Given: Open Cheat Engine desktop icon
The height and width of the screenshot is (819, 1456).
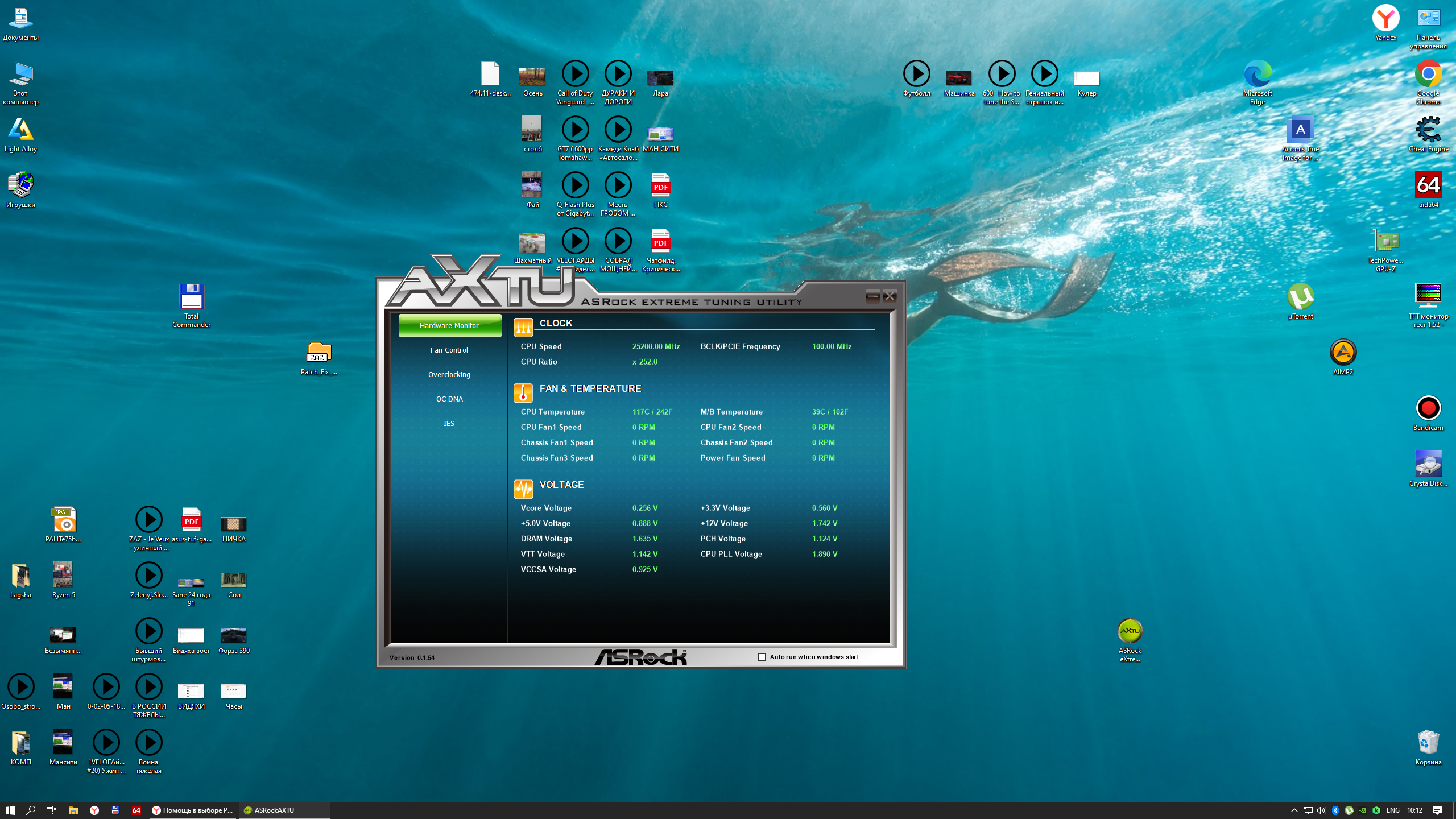Looking at the screenshot, I should click(x=1428, y=130).
